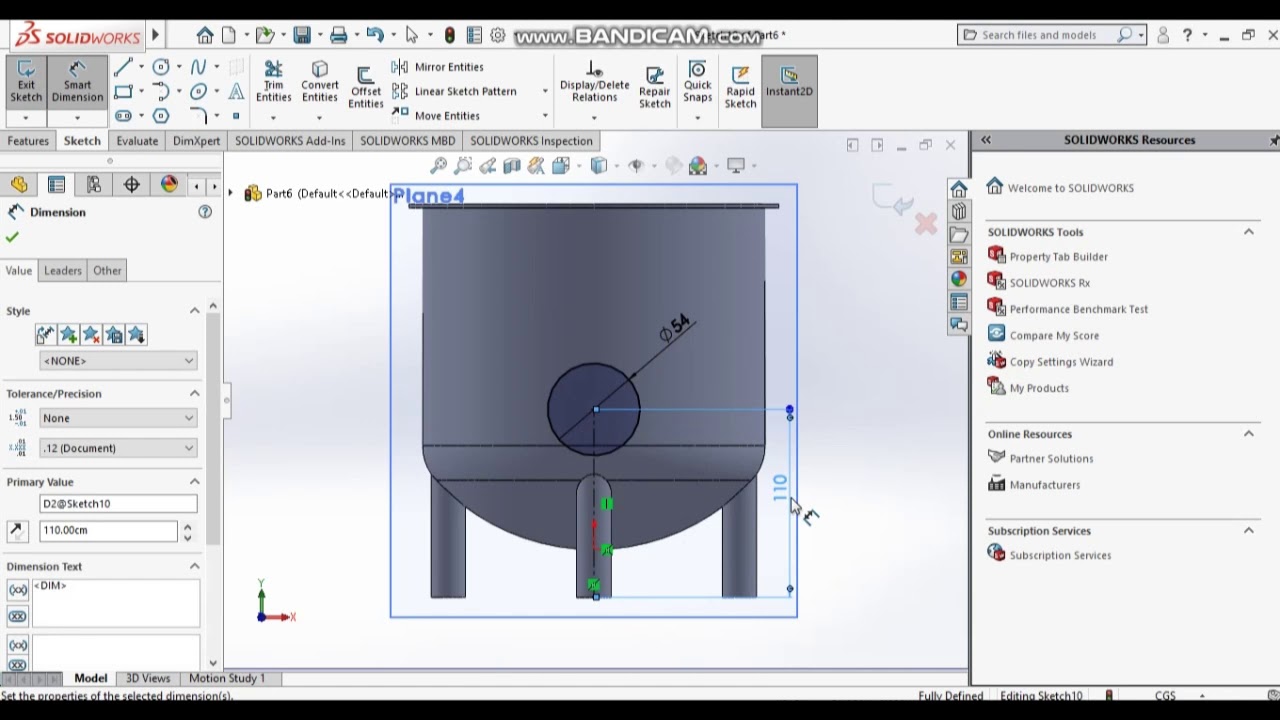Viewport: 1280px width, 720px height.
Task: Click Exit Sketch button
Action: pyautogui.click(x=26, y=81)
